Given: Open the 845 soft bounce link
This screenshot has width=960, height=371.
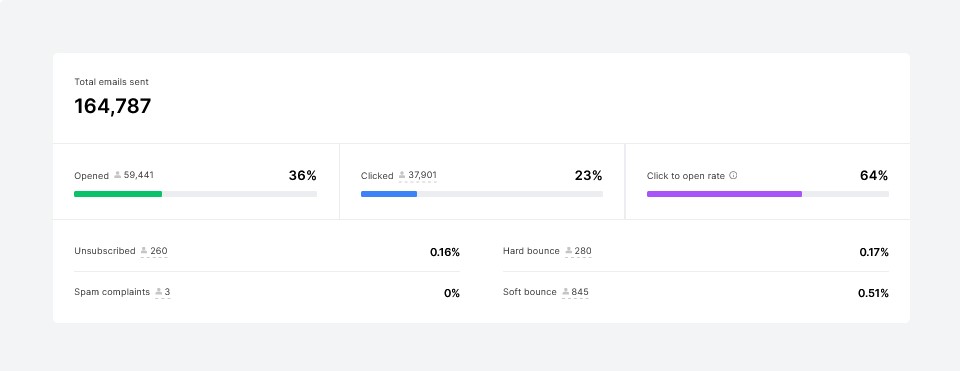Looking at the screenshot, I should pos(580,292).
